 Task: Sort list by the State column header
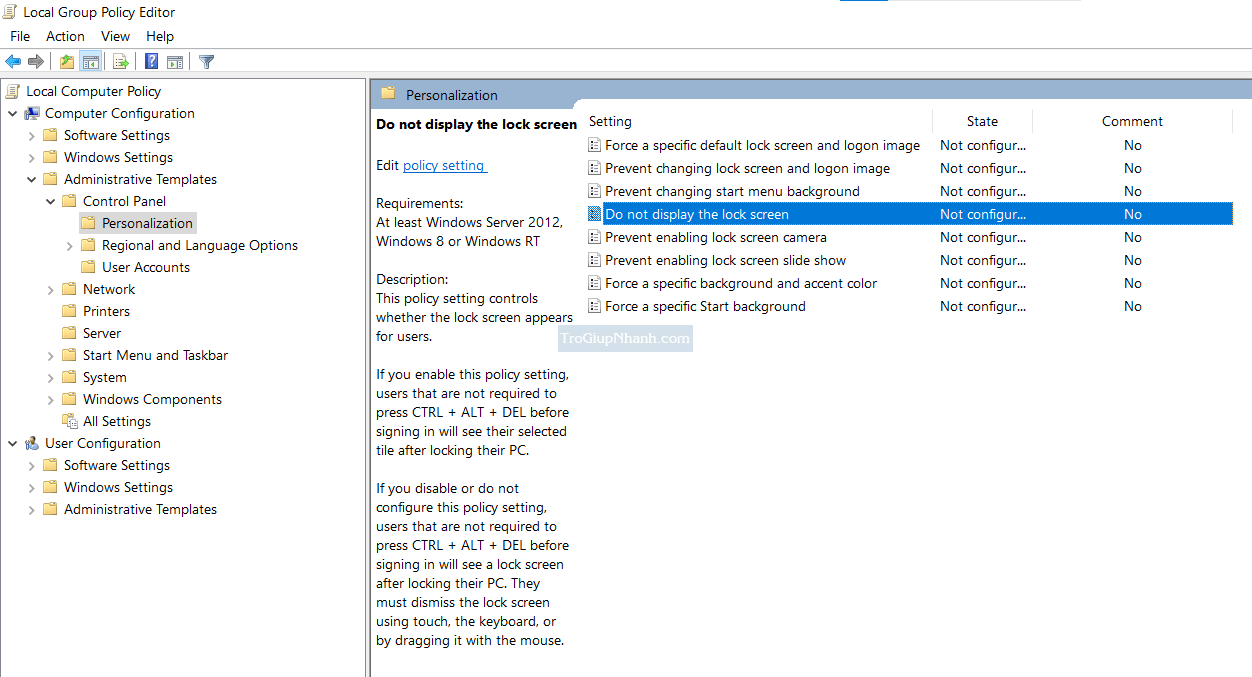pyautogui.click(x=982, y=121)
